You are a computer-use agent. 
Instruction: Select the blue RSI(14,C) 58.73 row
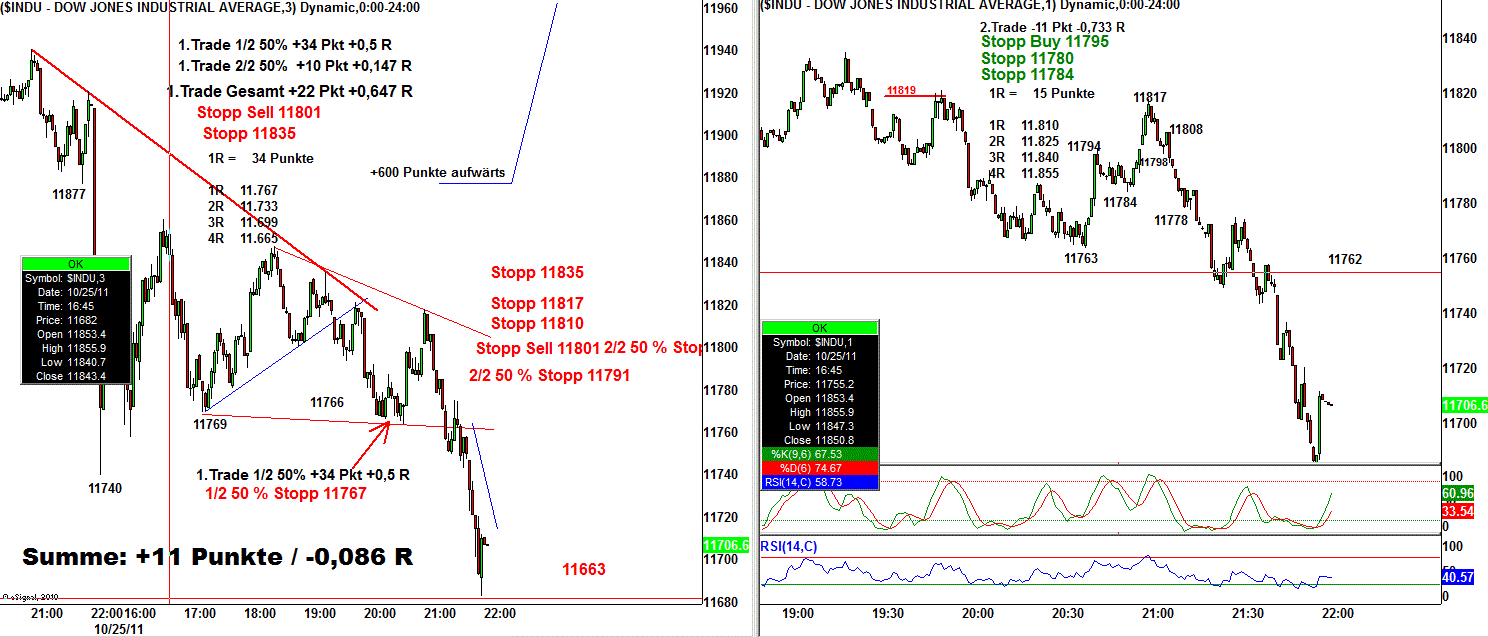pyautogui.click(x=819, y=482)
